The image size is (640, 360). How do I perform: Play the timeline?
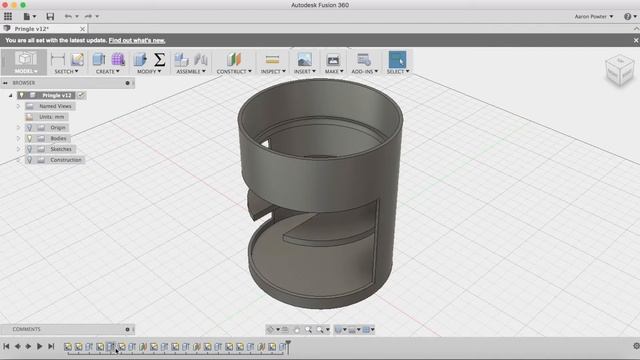(40, 346)
